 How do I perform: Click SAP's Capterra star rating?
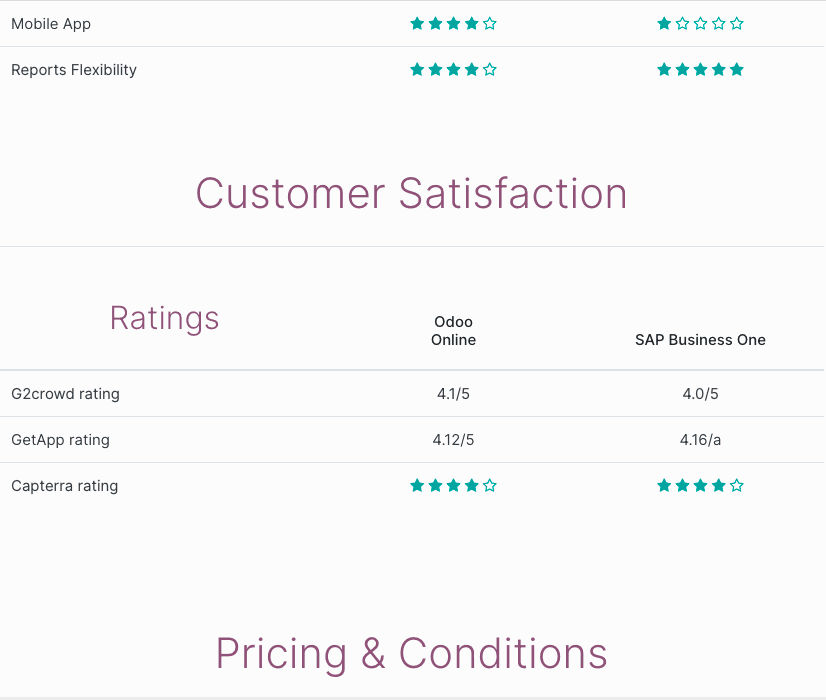[x=700, y=486]
